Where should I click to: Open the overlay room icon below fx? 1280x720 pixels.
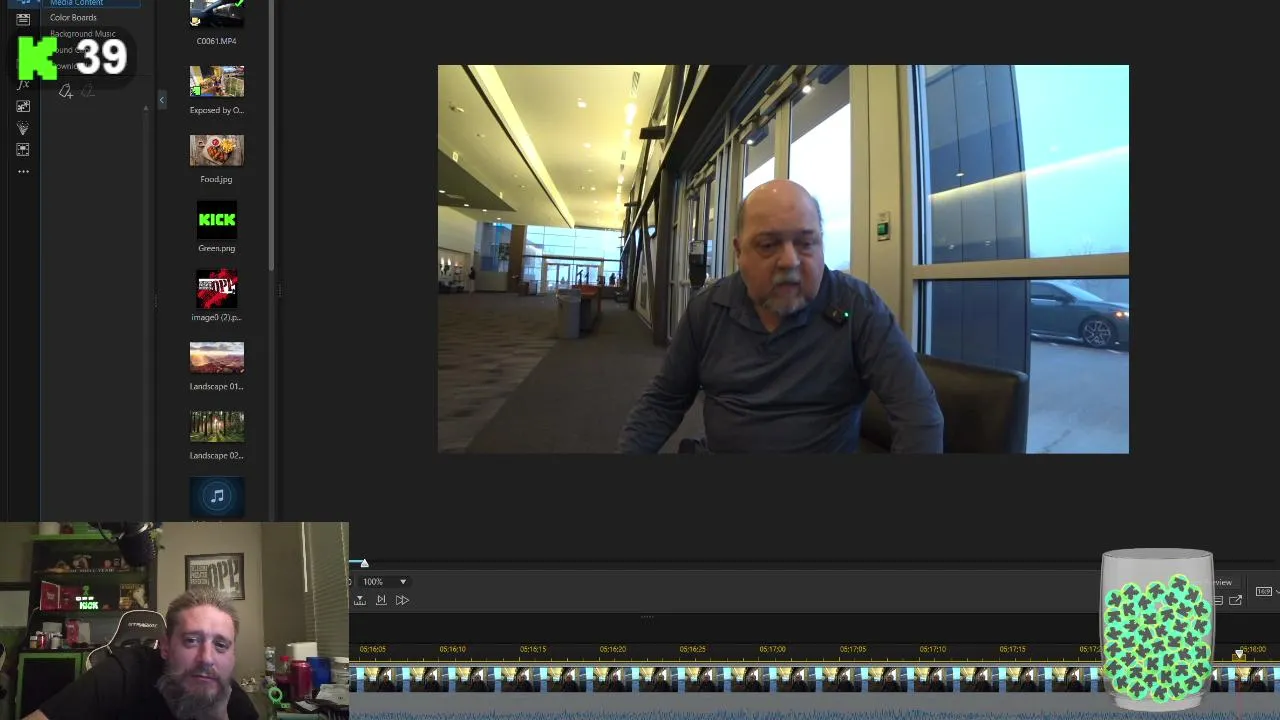(x=23, y=106)
